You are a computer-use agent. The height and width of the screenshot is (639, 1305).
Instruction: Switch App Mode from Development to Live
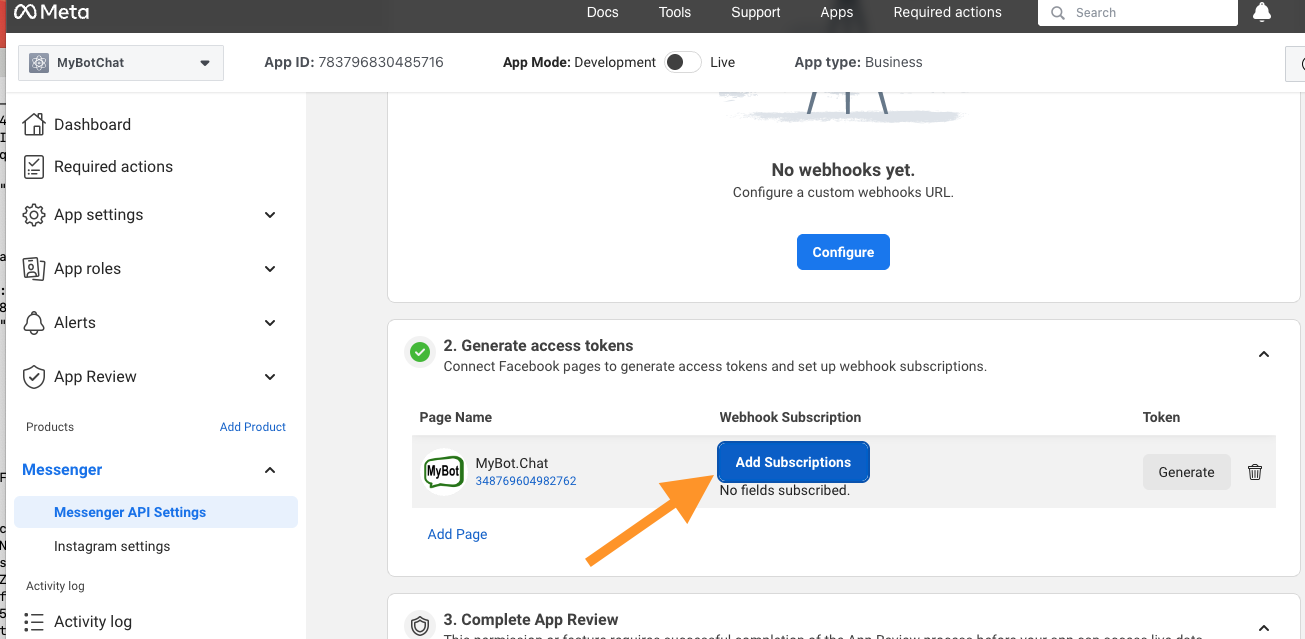pos(682,61)
